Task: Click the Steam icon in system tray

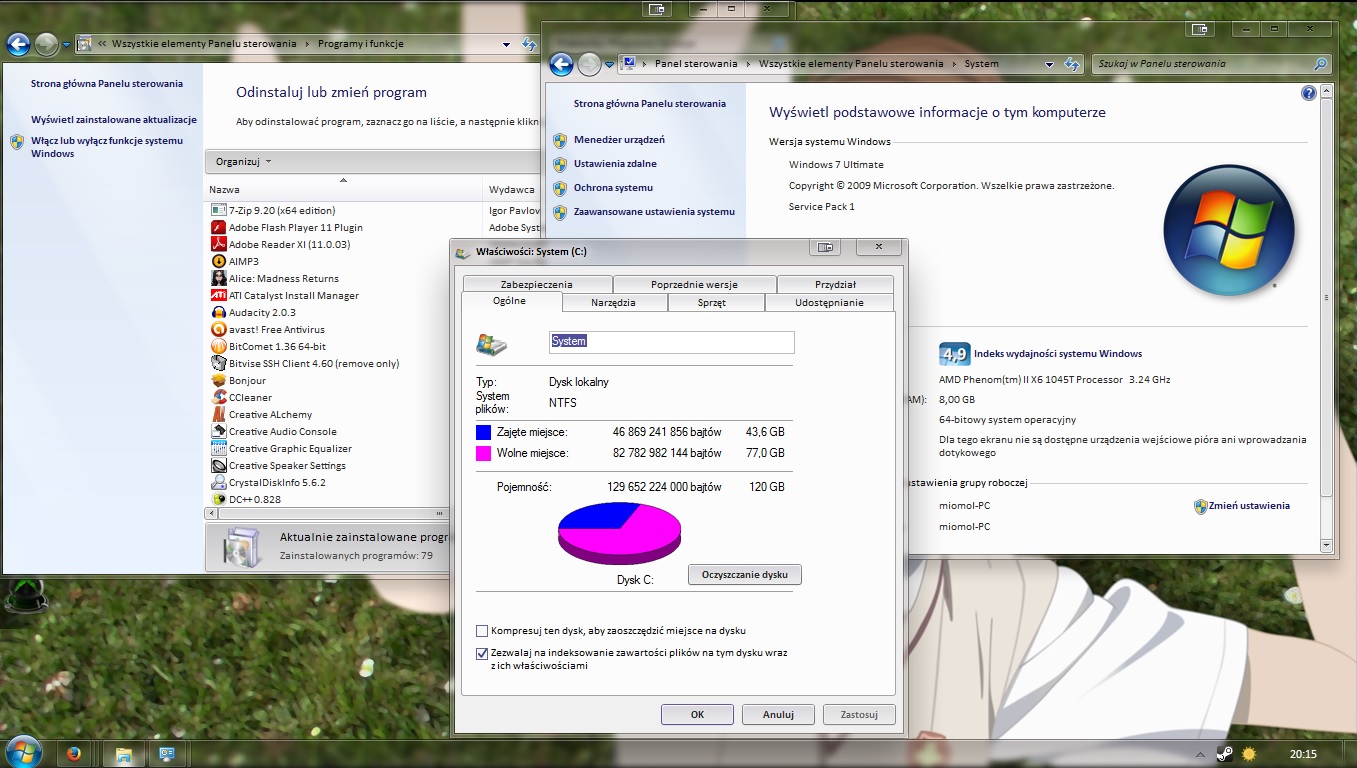Action: [x=1224, y=752]
